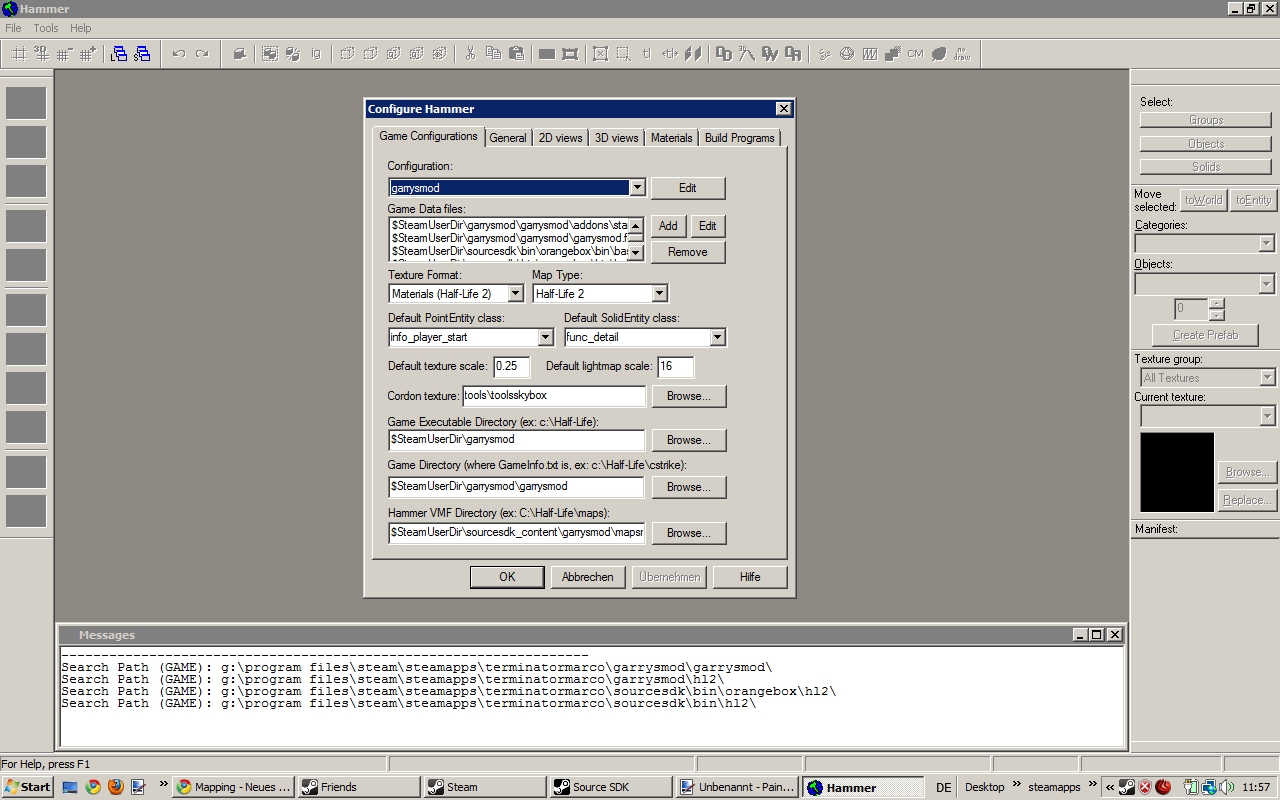Image resolution: width=1280 pixels, height=800 pixels.
Task: Open the Tools menu
Action: pos(46,28)
